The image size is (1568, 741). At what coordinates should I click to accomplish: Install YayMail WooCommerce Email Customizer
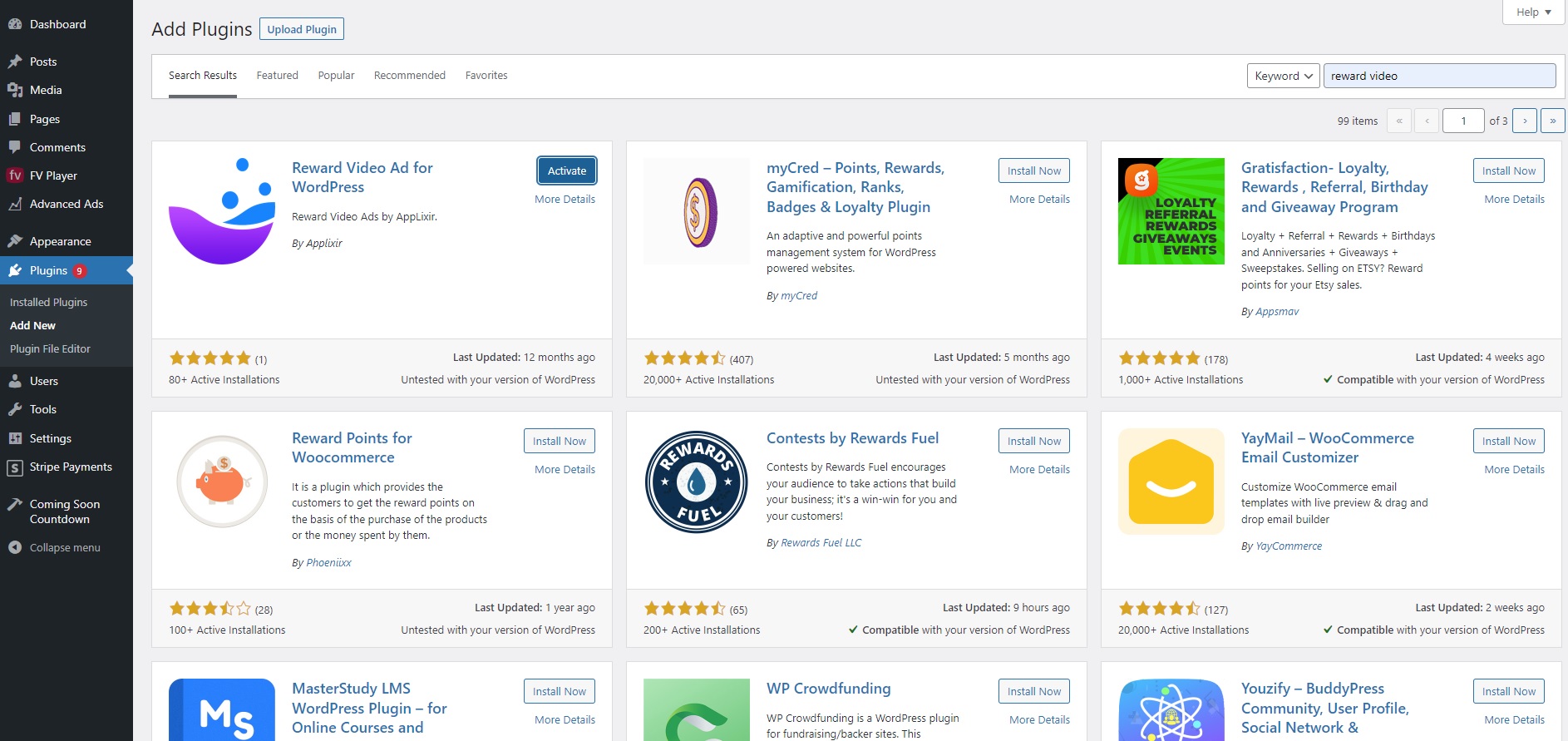[x=1509, y=441]
